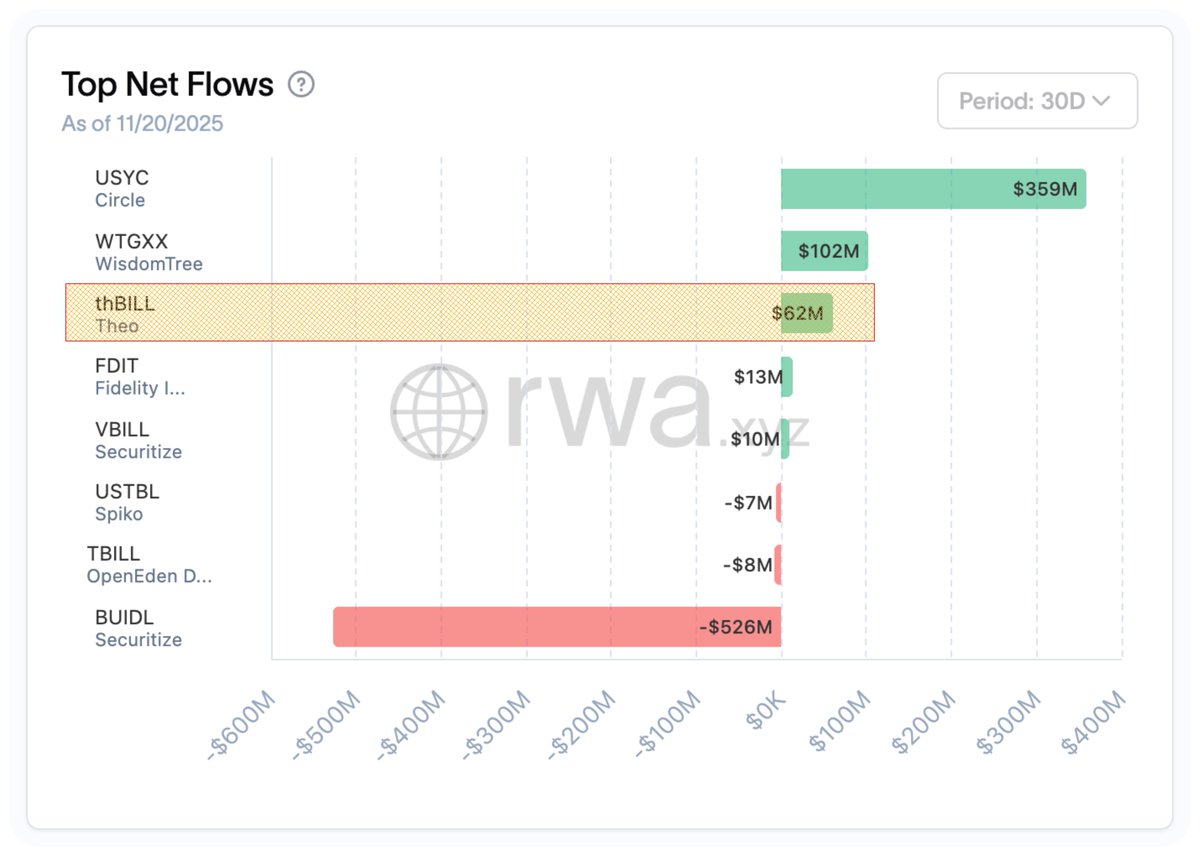Screen dimensions: 1200x856
Task: Click the TBILL asset label
Action: coord(113,554)
